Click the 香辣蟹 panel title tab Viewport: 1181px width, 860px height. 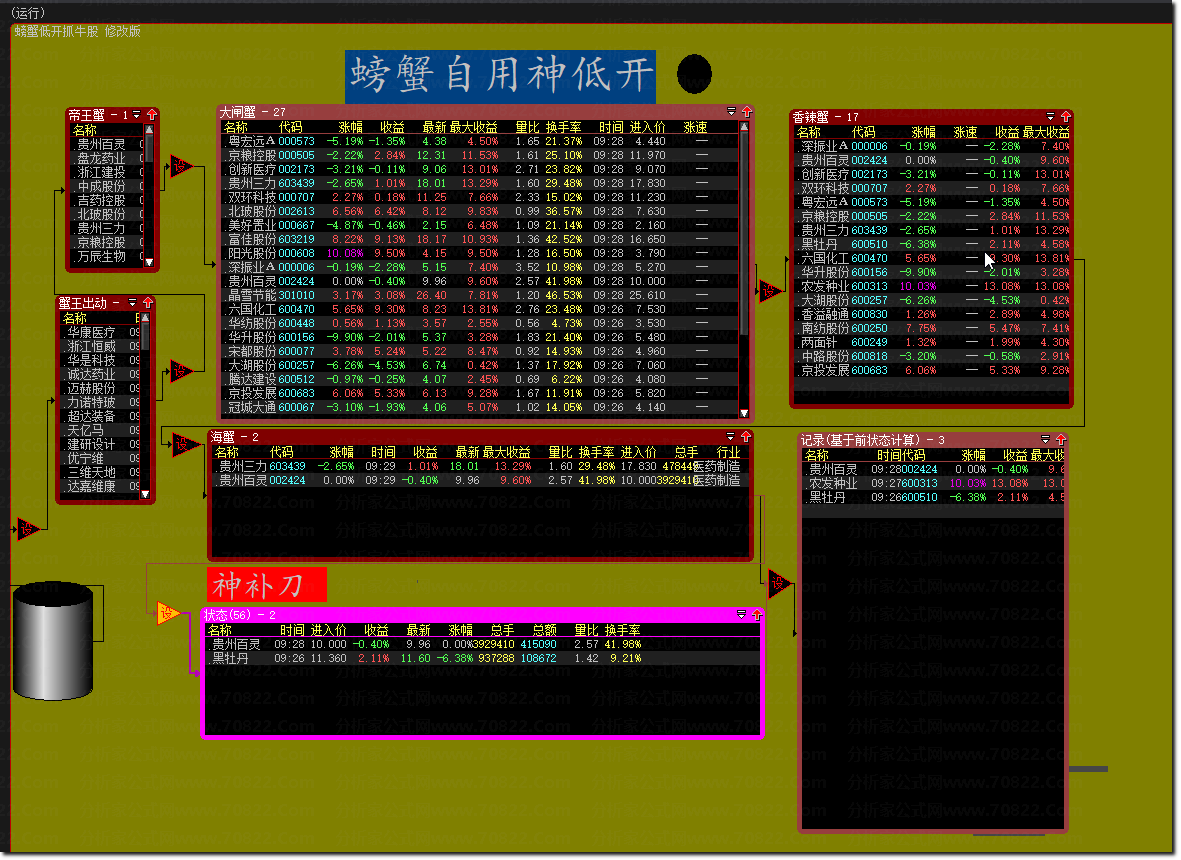coord(825,117)
